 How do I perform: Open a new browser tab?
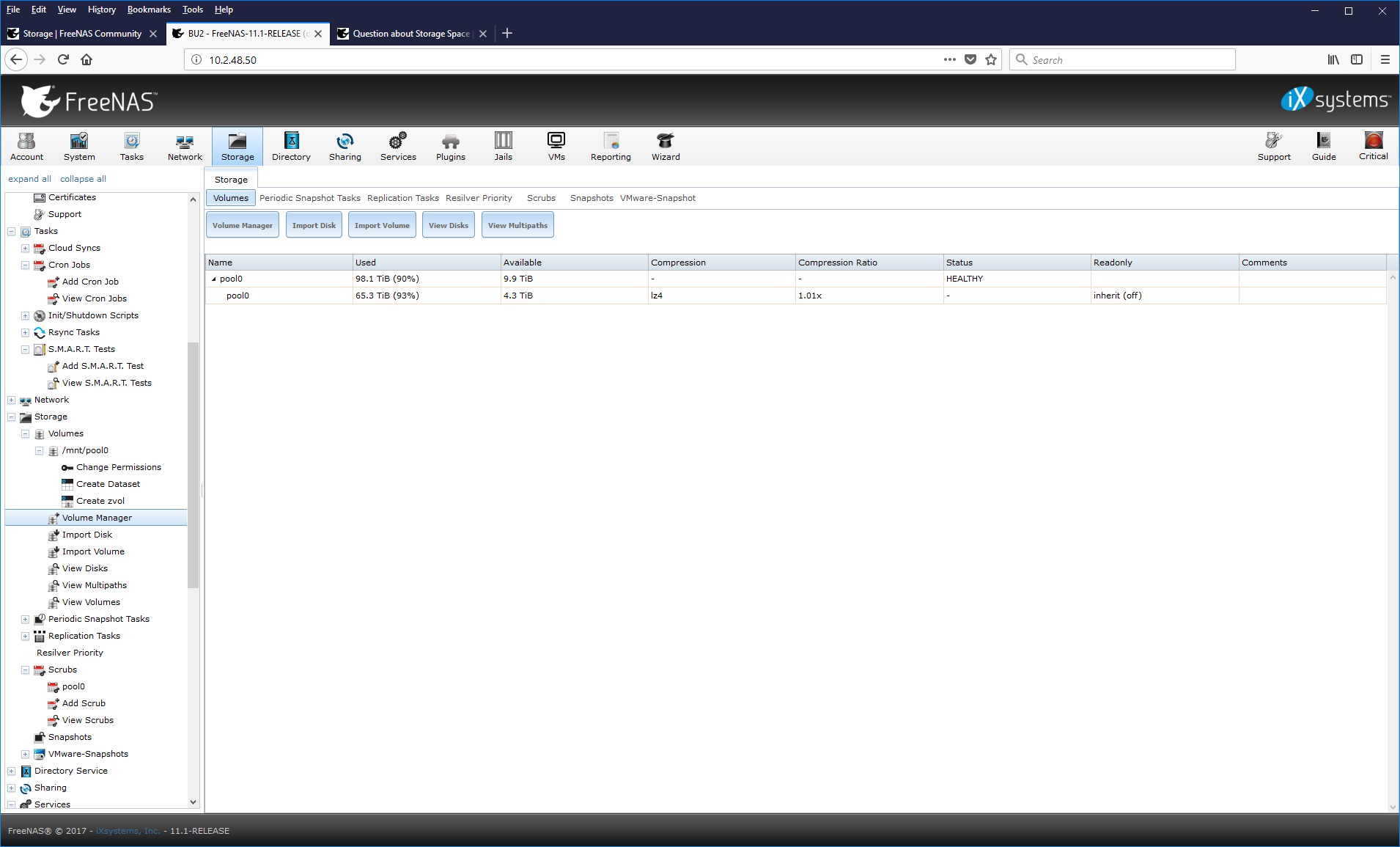507,33
